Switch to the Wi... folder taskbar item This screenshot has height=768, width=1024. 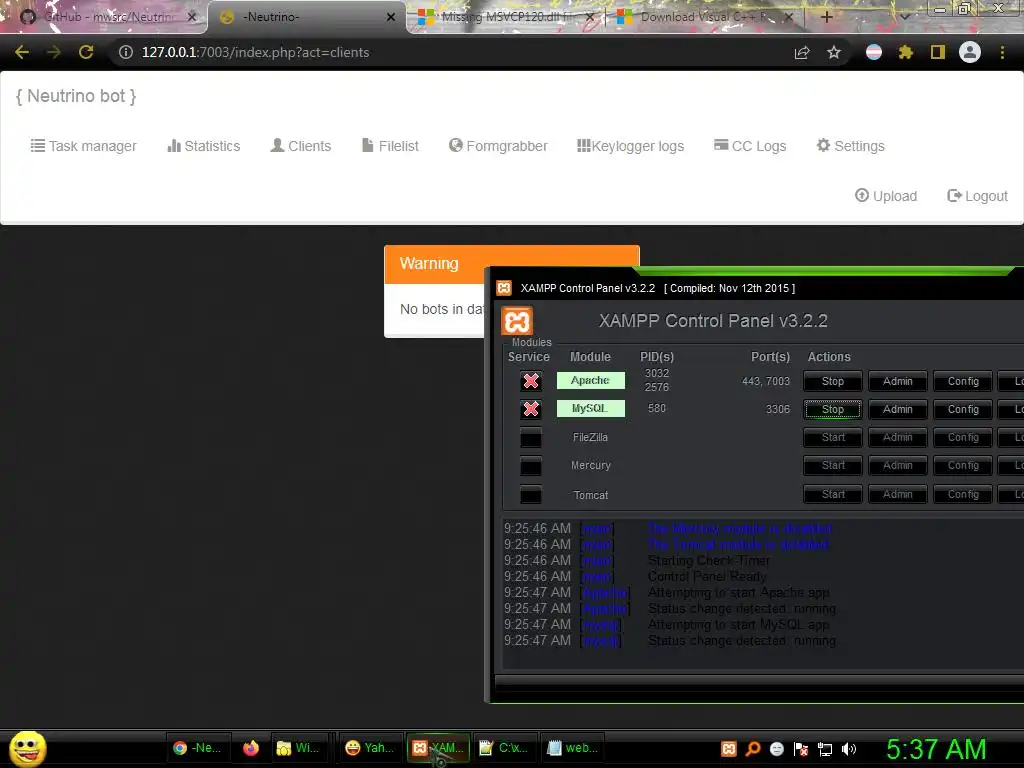coord(298,748)
